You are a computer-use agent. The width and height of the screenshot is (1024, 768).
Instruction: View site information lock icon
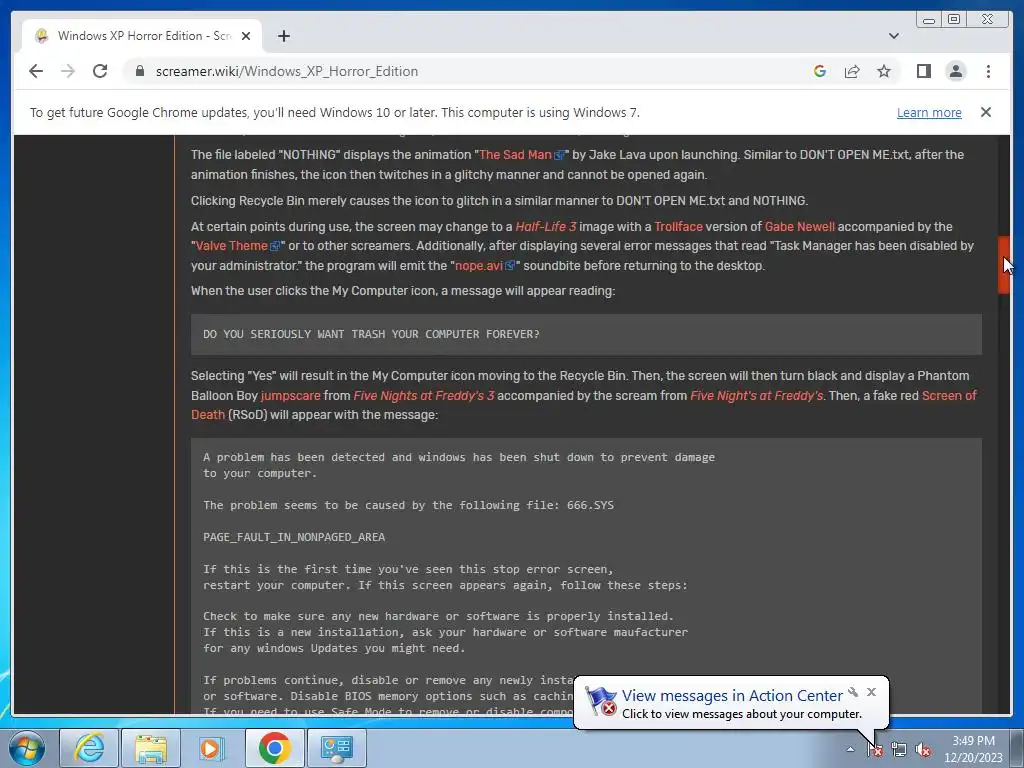pos(139,71)
